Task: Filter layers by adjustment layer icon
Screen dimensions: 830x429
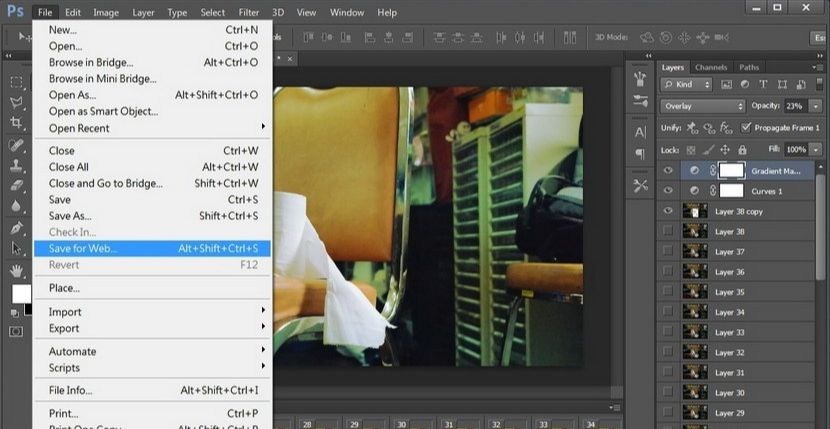Action: coord(745,84)
